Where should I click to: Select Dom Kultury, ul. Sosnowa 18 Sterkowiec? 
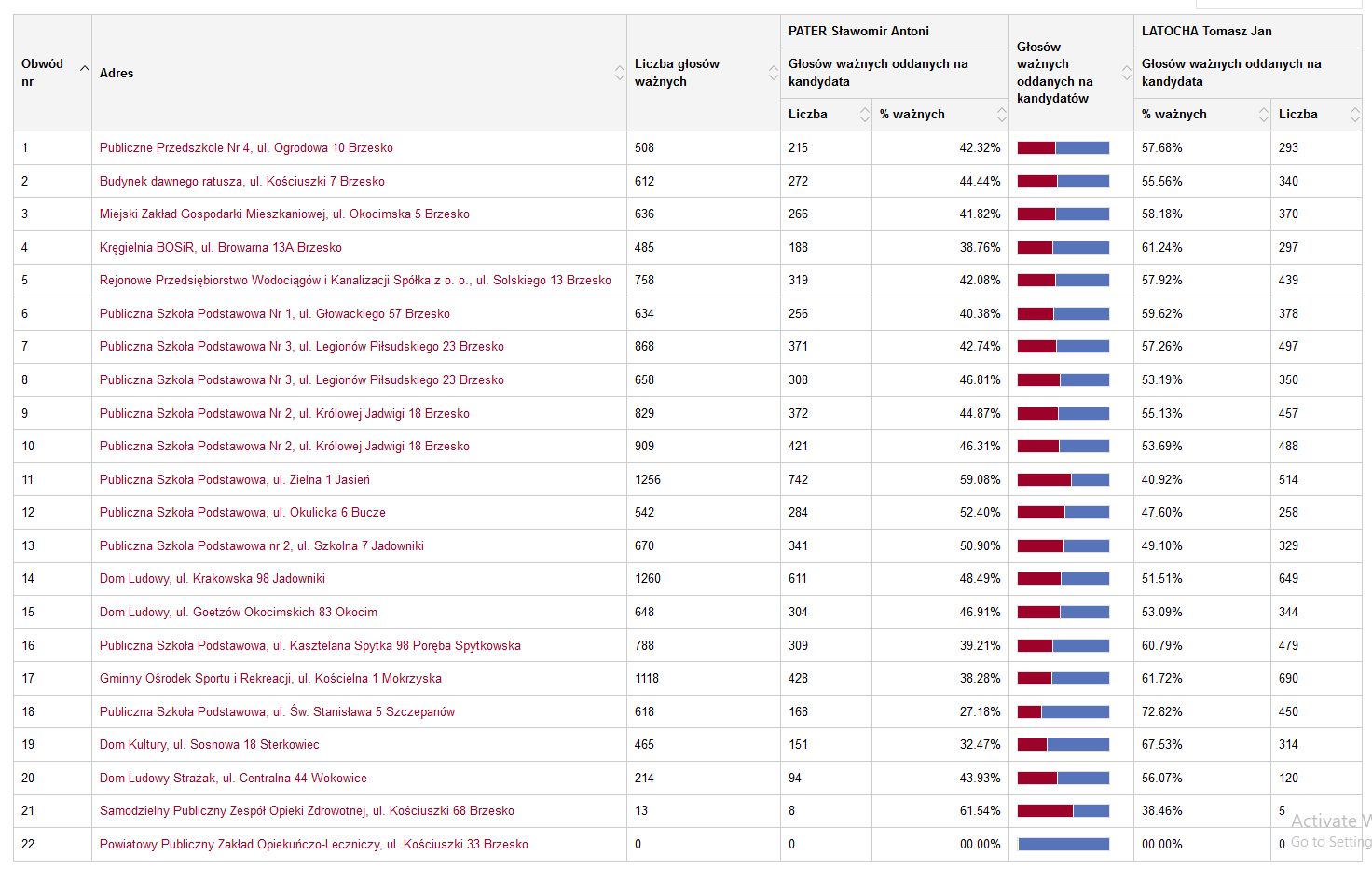(209, 745)
